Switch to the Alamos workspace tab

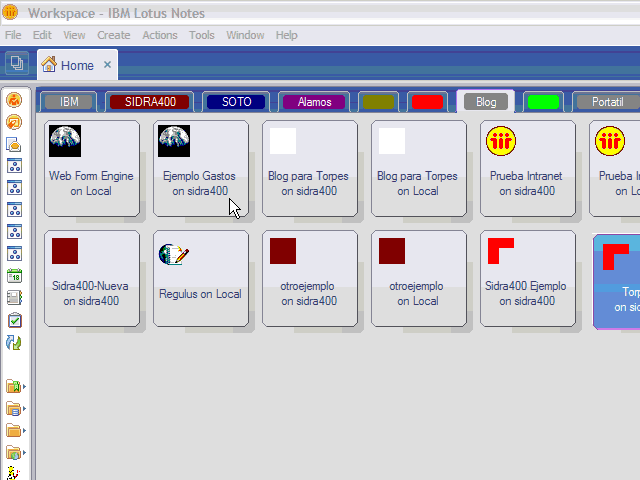[x=314, y=102]
